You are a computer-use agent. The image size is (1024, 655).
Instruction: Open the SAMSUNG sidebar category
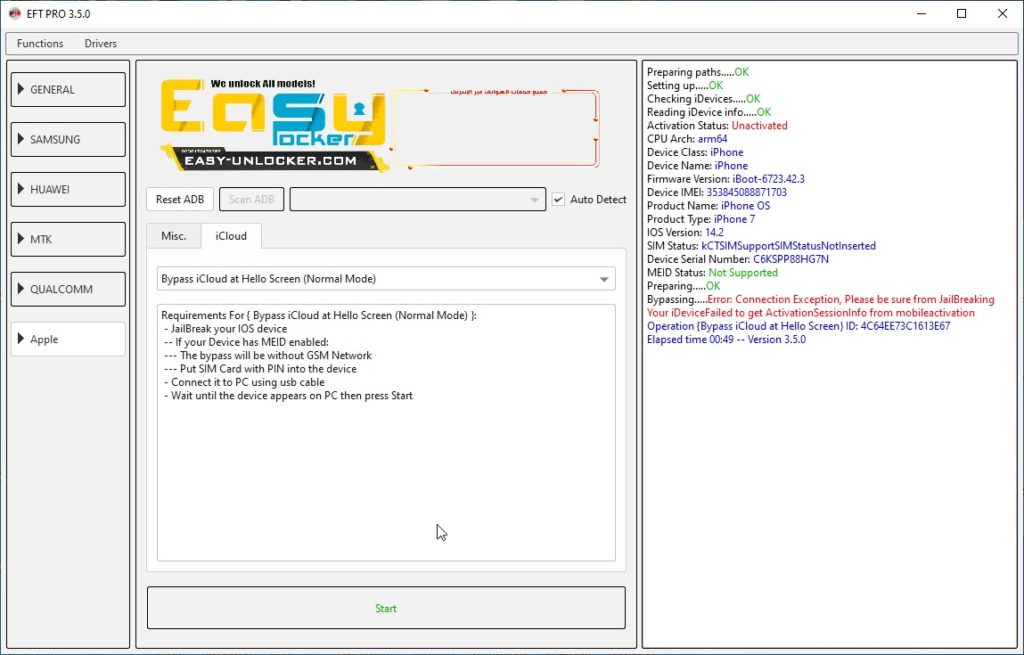(x=68, y=139)
